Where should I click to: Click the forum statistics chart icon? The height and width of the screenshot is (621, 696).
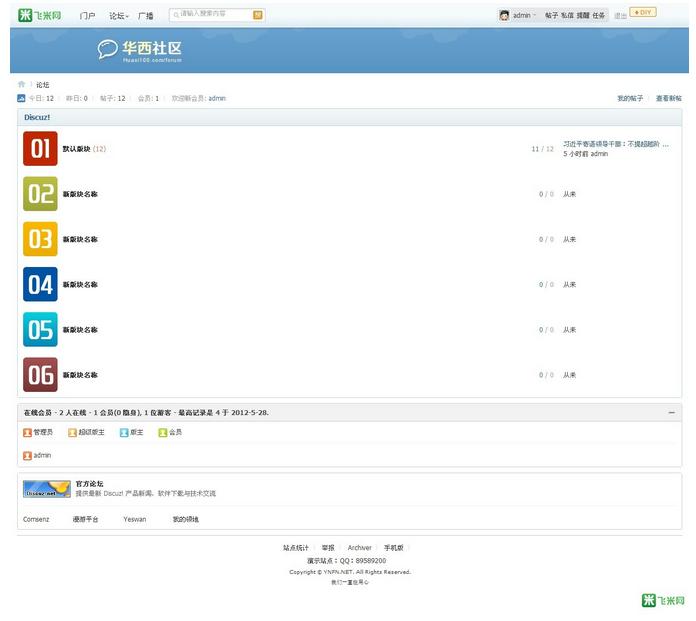pos(21,98)
